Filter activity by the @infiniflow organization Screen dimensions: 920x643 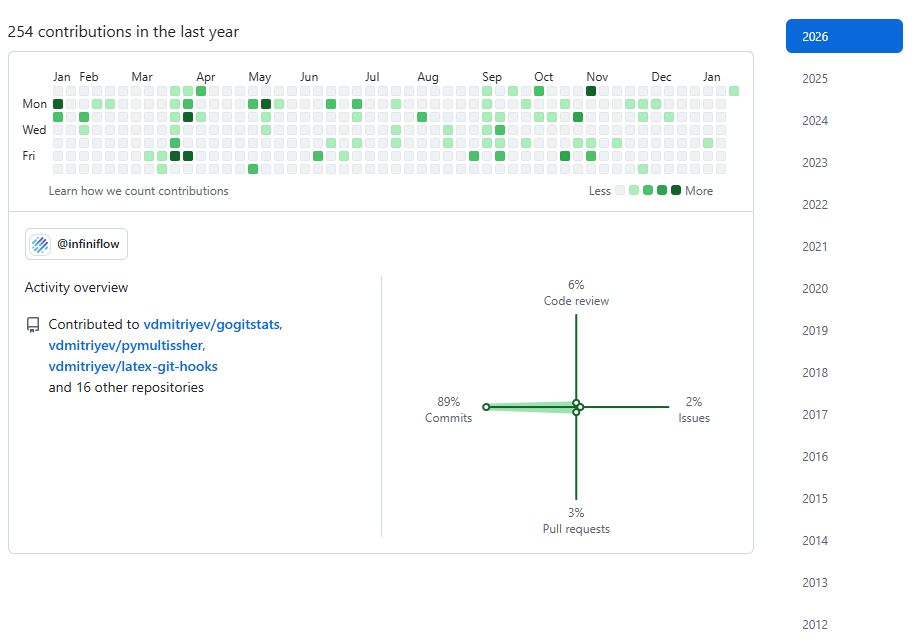[x=76, y=244]
